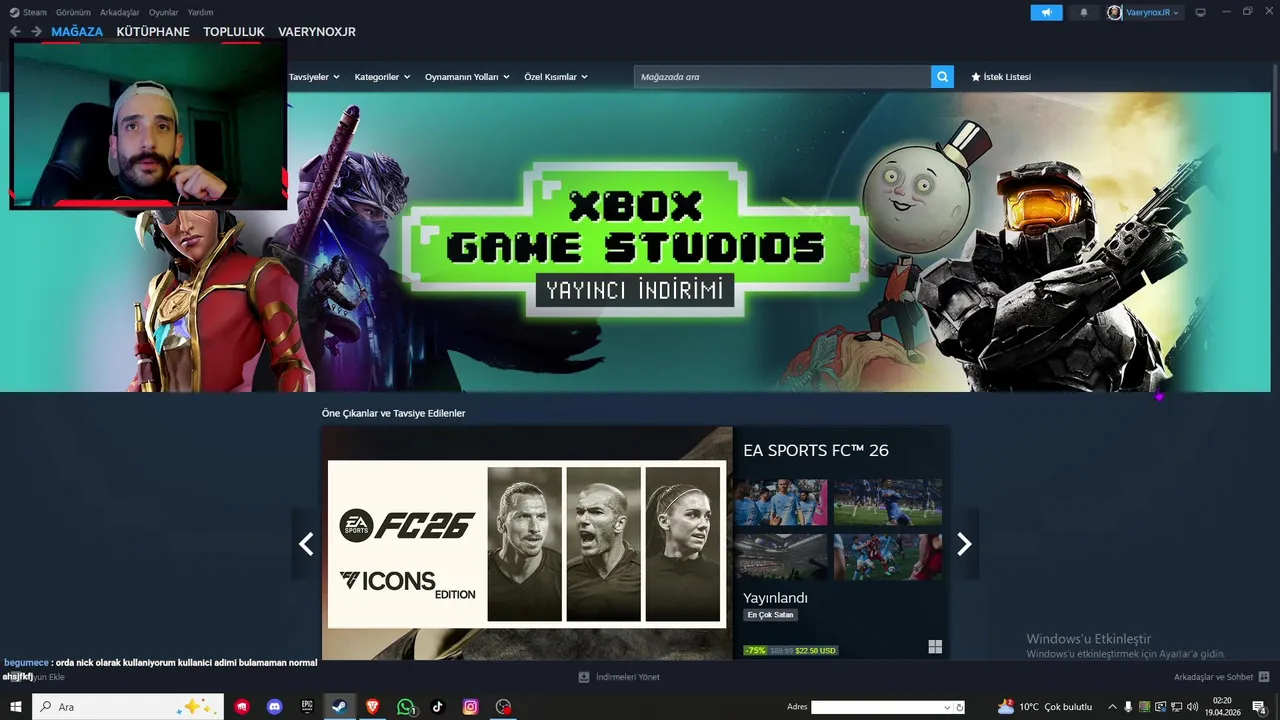The image size is (1280, 720).
Task: Open the İstek Listesi wishlist link
Action: click(x=1000, y=77)
